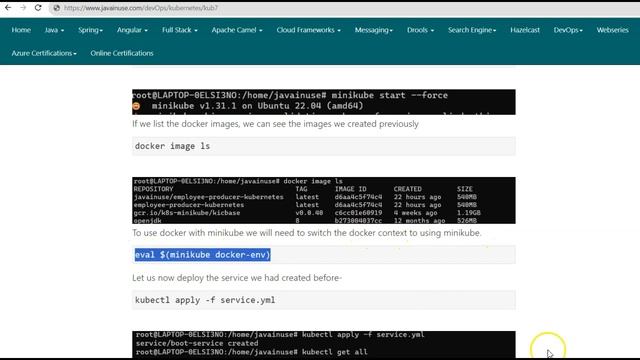Screen dimensions: 640x360
Task: Expand the Cloud Frameworks dropdown menu
Action: pos(308,30)
